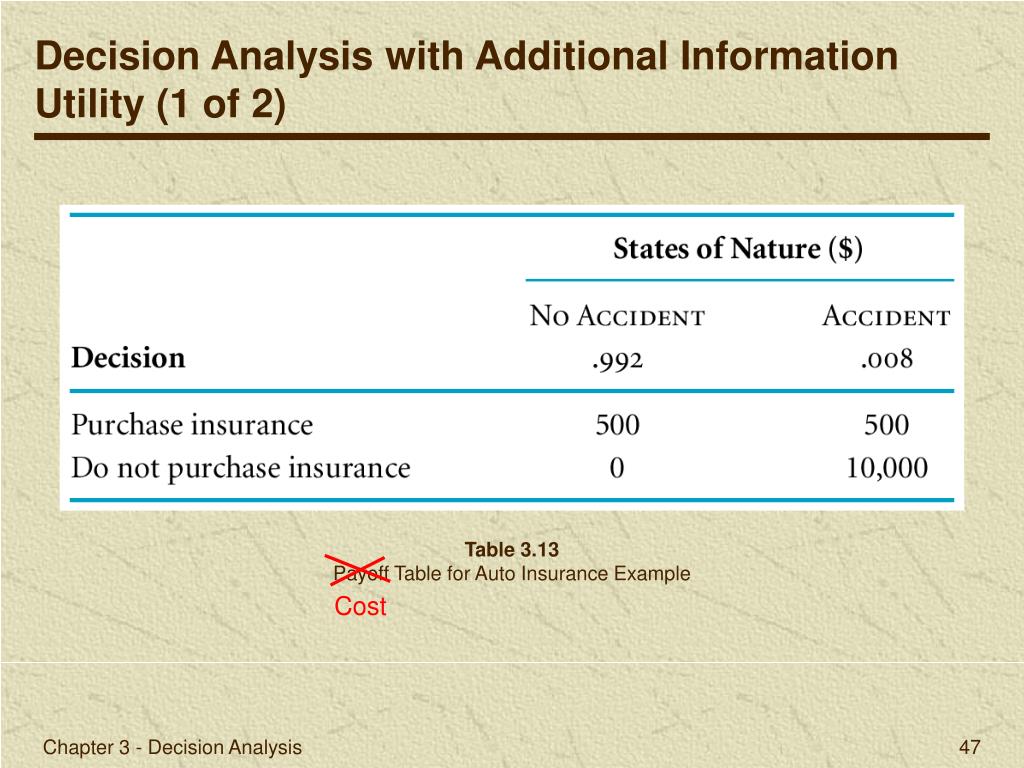Select the 'Utility (1 of 2)' subtitle line
The height and width of the screenshot is (768, 1024).
[x=161, y=104]
